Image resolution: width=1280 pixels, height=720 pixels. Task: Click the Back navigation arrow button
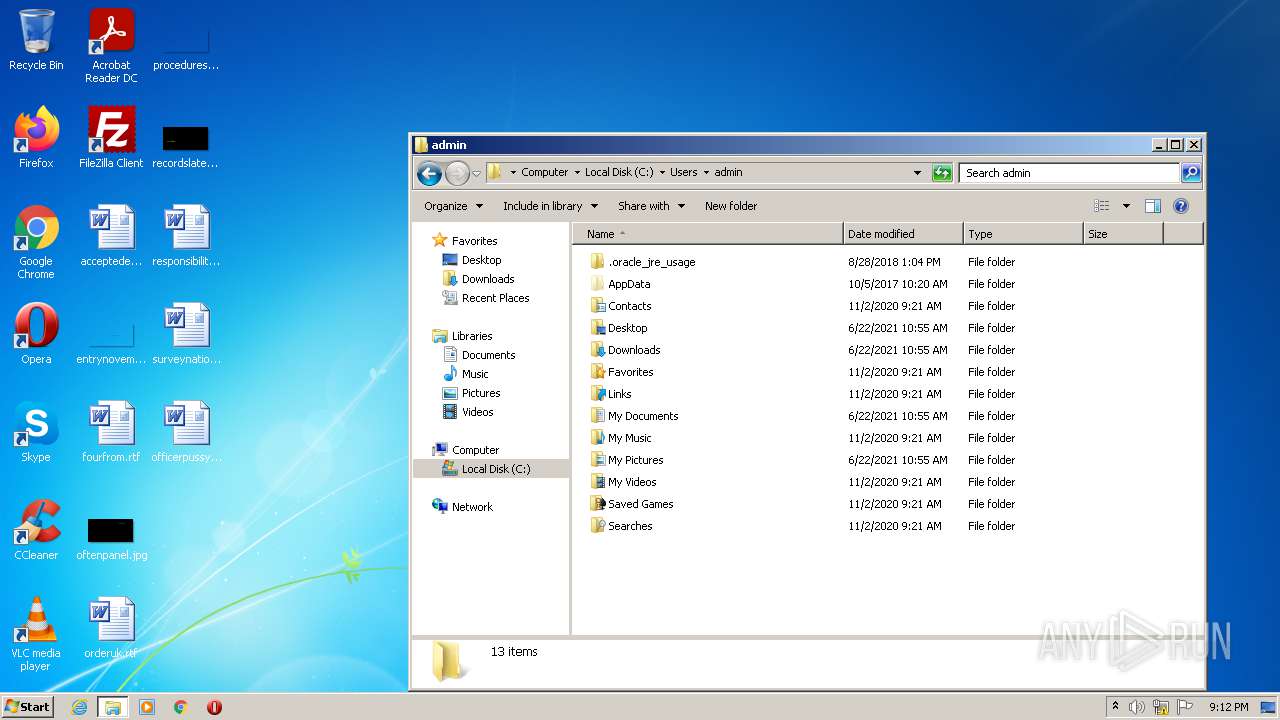click(x=429, y=173)
